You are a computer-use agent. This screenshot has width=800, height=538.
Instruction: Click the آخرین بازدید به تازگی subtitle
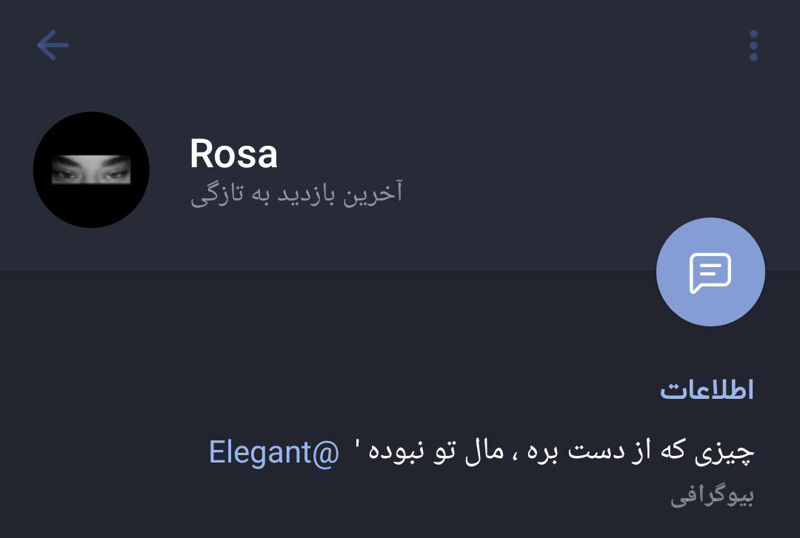pyautogui.click(x=296, y=193)
